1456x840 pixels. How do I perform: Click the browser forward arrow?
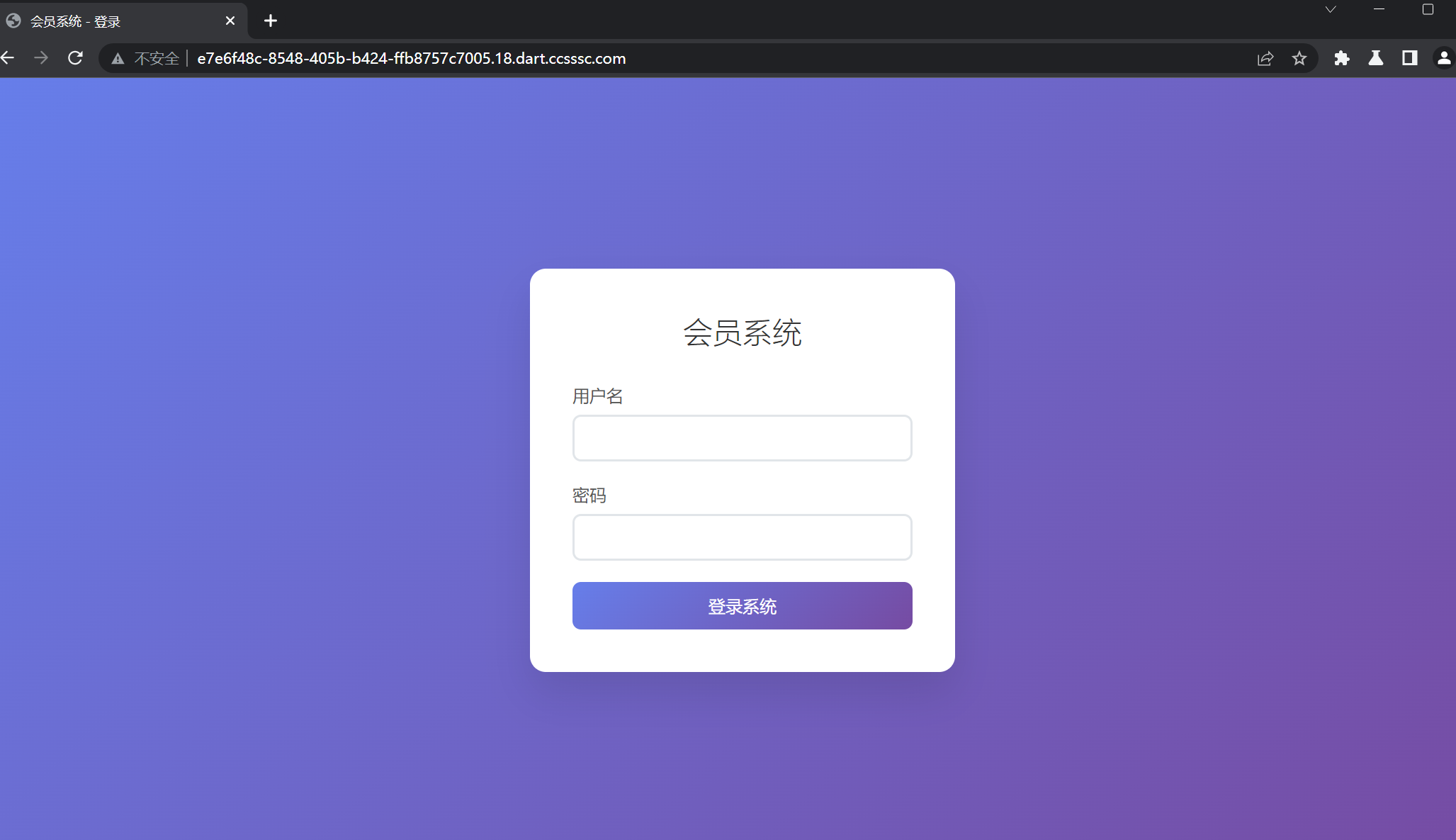pos(41,58)
